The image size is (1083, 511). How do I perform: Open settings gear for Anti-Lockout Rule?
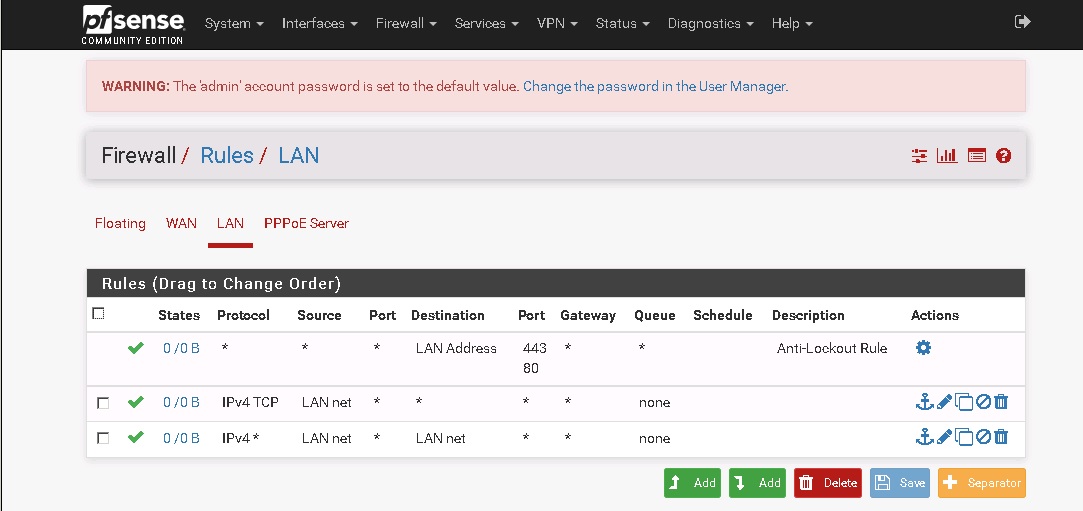coord(923,348)
